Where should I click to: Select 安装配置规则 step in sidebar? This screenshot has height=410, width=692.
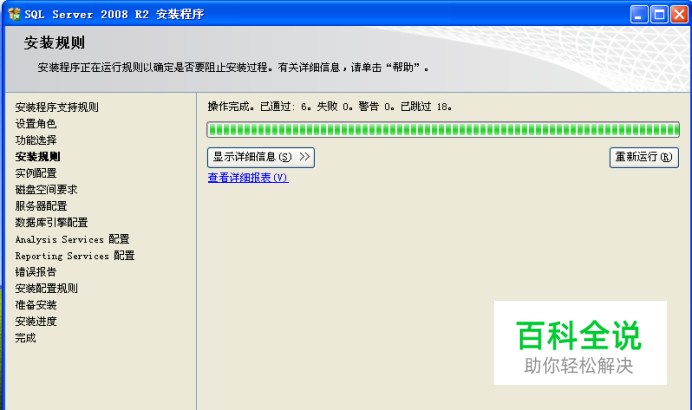pos(46,289)
